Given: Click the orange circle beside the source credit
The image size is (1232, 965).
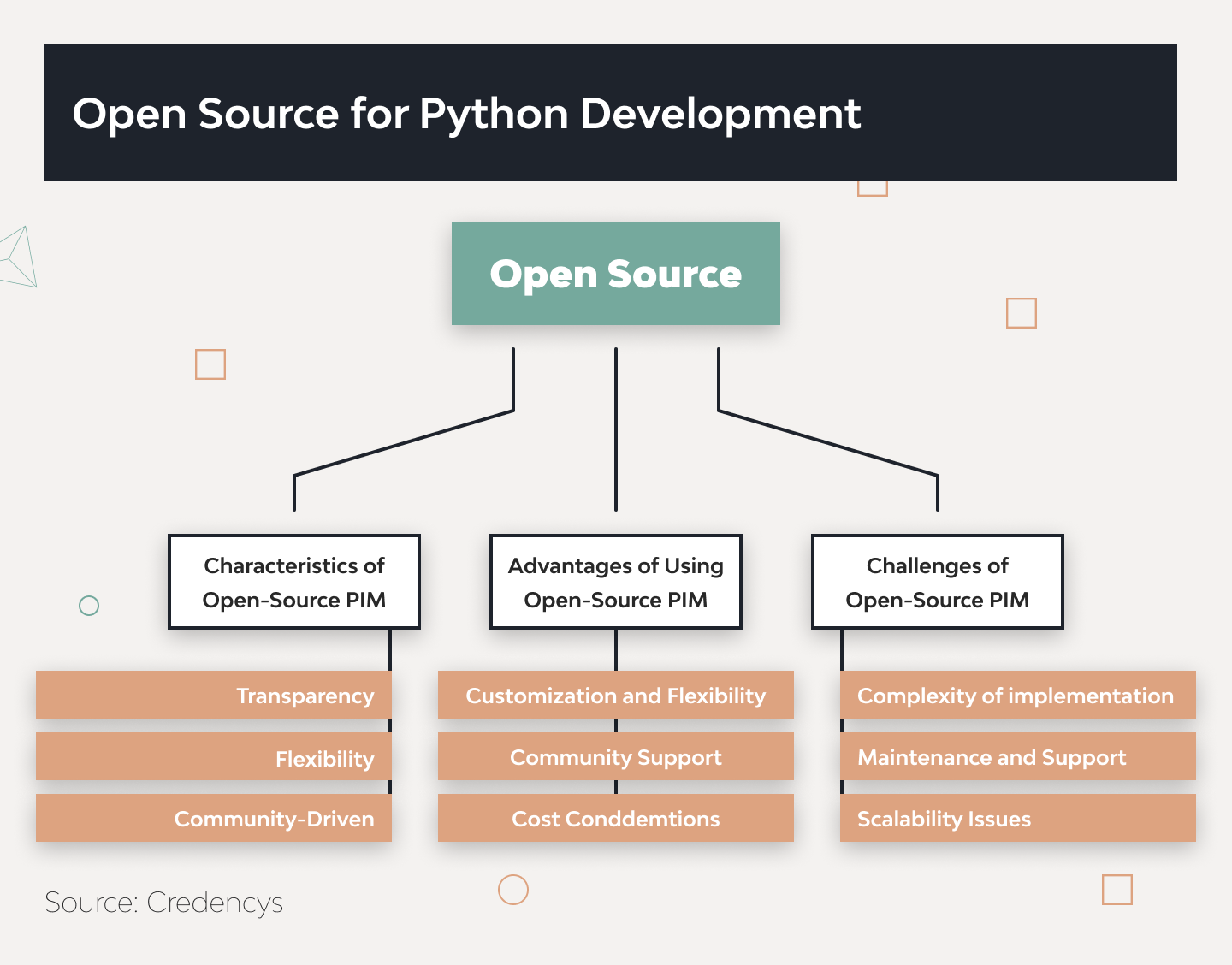Looking at the screenshot, I should [513, 890].
